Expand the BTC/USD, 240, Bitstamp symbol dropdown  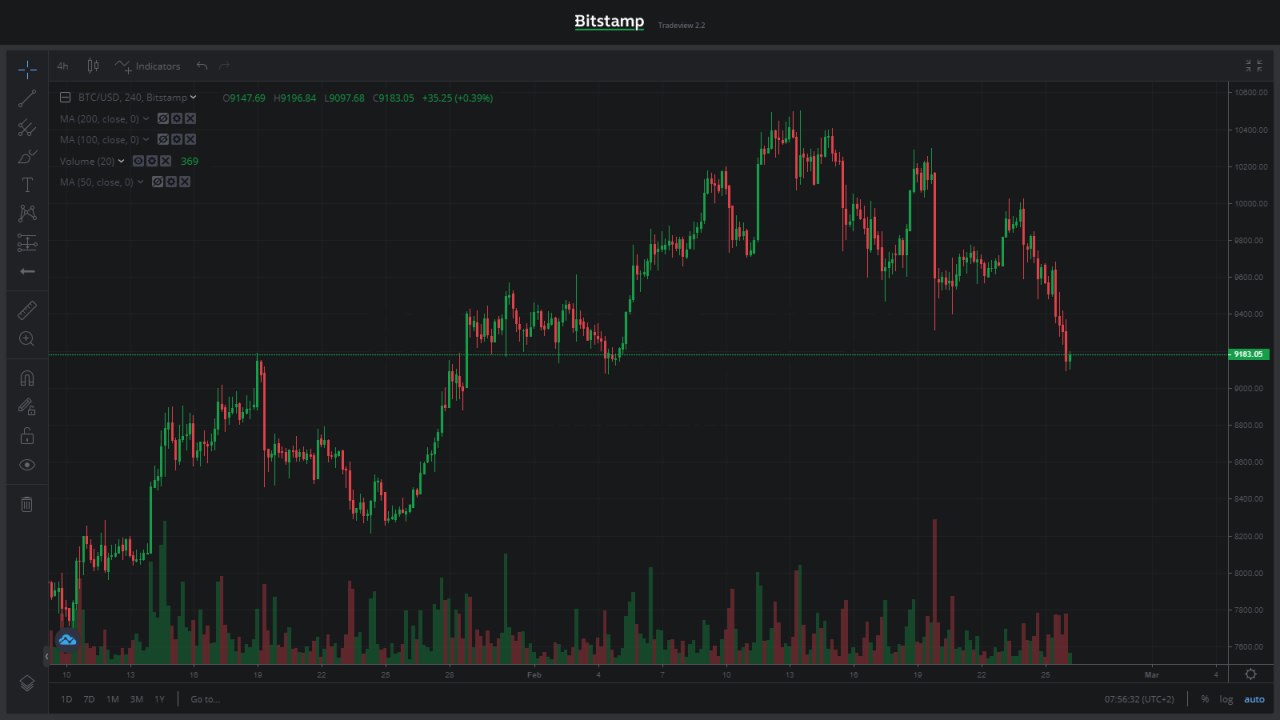tap(194, 97)
